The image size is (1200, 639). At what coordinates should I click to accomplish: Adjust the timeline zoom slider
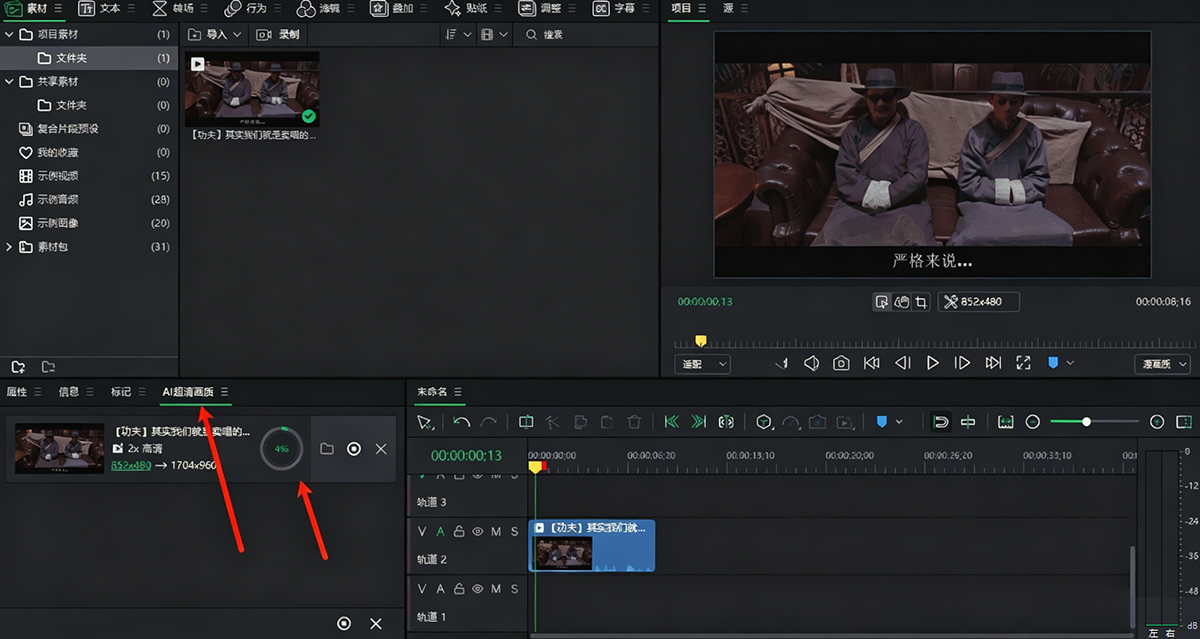[x=1086, y=422]
